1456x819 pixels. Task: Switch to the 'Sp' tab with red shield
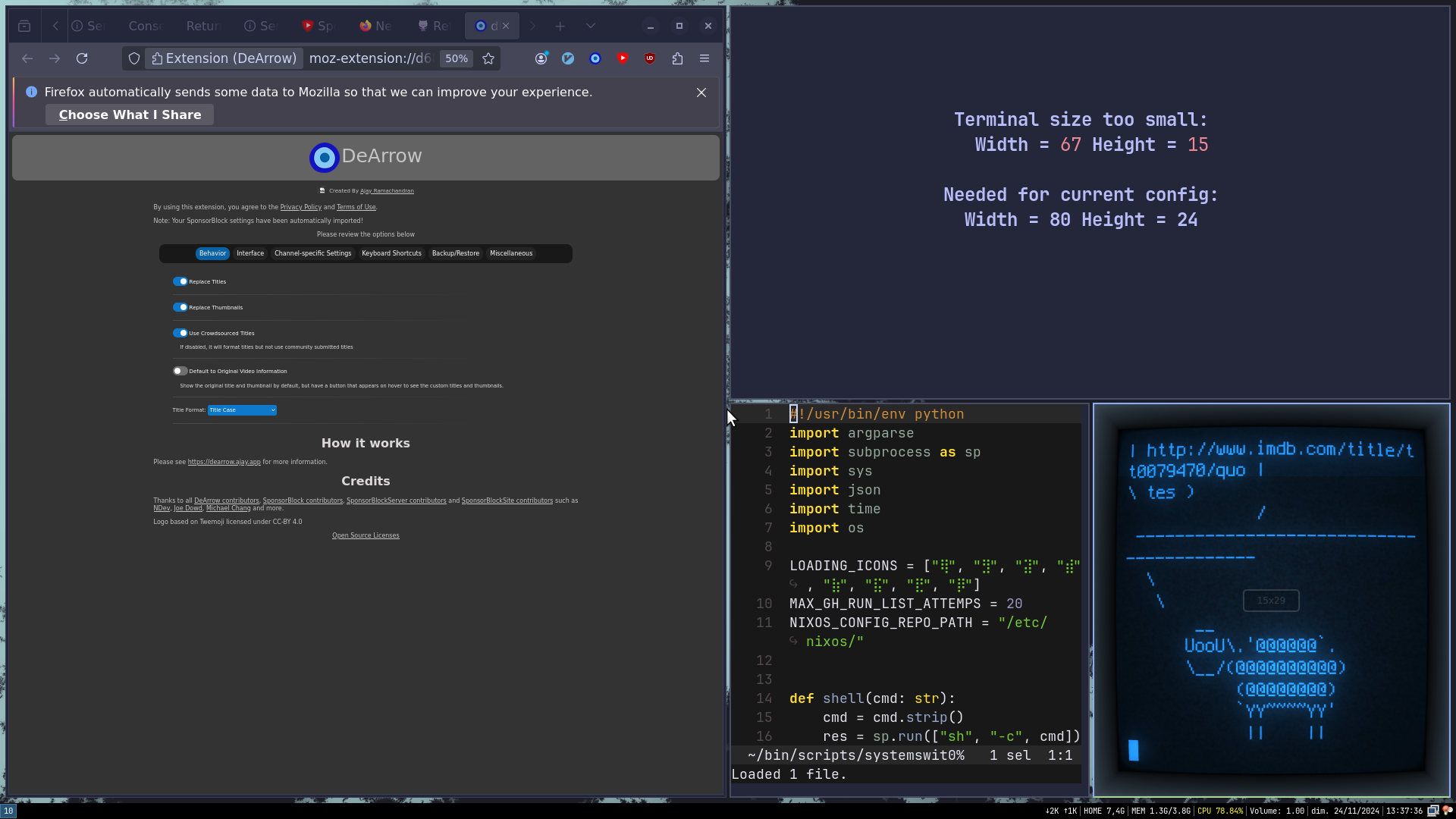click(x=318, y=26)
